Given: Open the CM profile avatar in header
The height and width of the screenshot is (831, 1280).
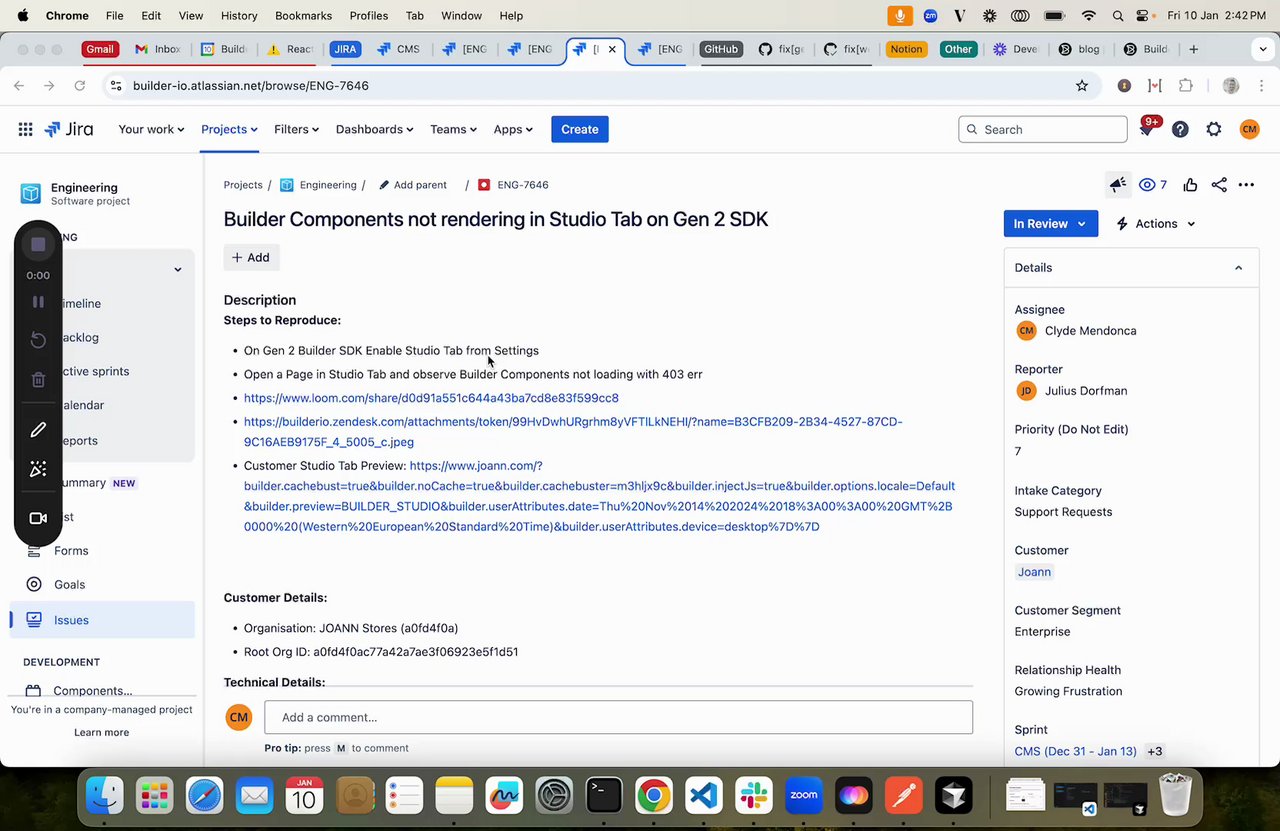Looking at the screenshot, I should point(1249,129).
